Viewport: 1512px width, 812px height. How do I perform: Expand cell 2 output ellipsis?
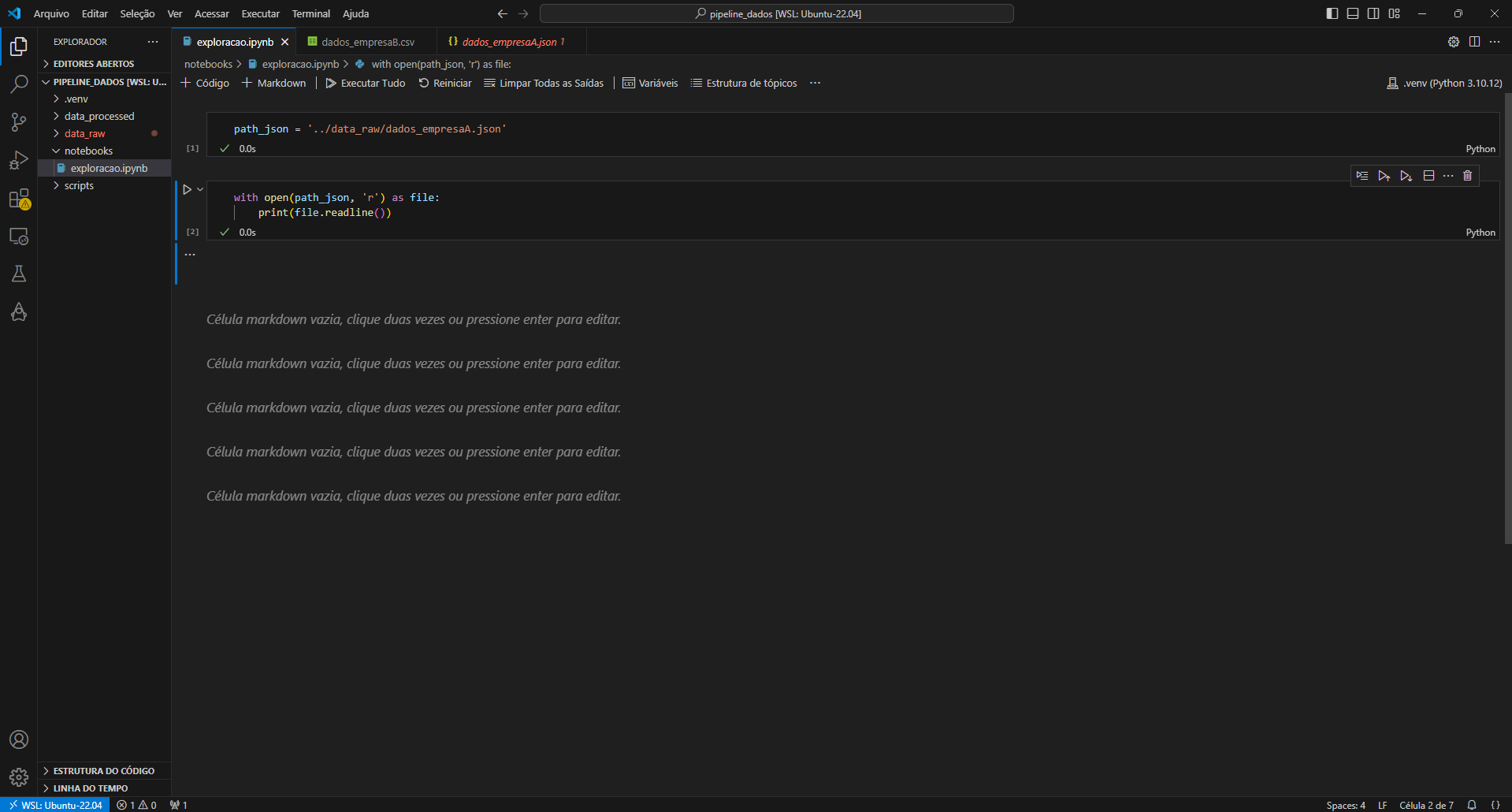pyautogui.click(x=190, y=255)
